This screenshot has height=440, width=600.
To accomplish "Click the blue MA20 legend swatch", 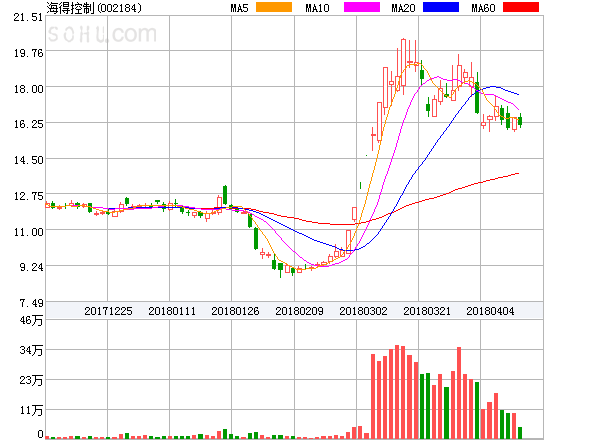I will (x=441, y=7).
